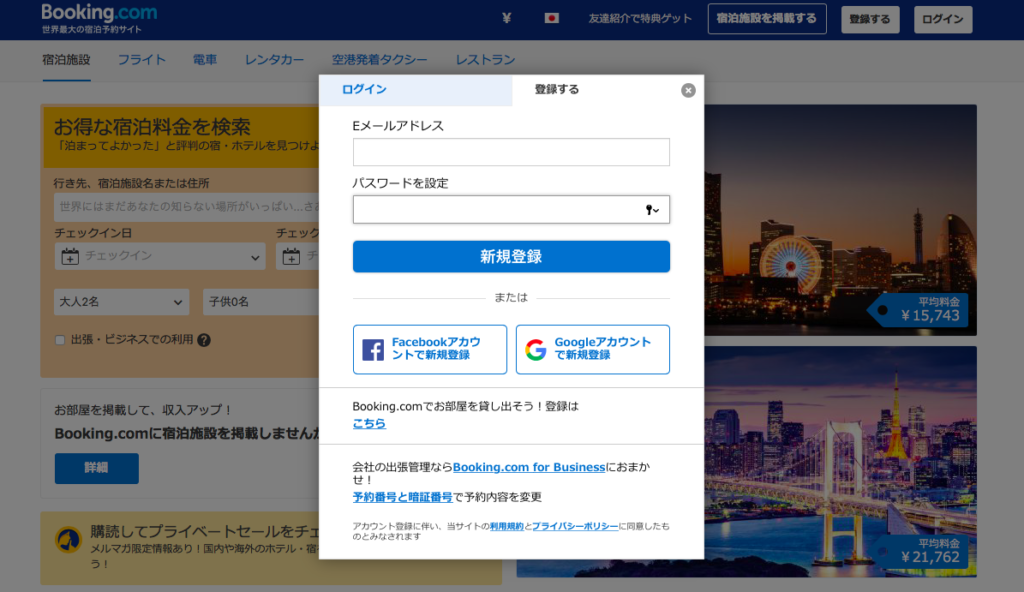The height and width of the screenshot is (592, 1024).
Task: Open the フライト navigation tab
Action: pyautogui.click(x=142, y=60)
